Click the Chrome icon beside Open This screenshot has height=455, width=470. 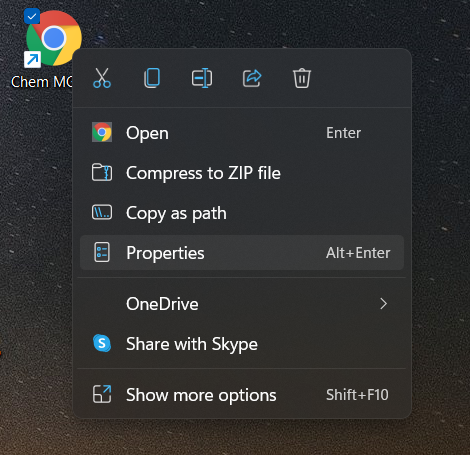(x=102, y=132)
